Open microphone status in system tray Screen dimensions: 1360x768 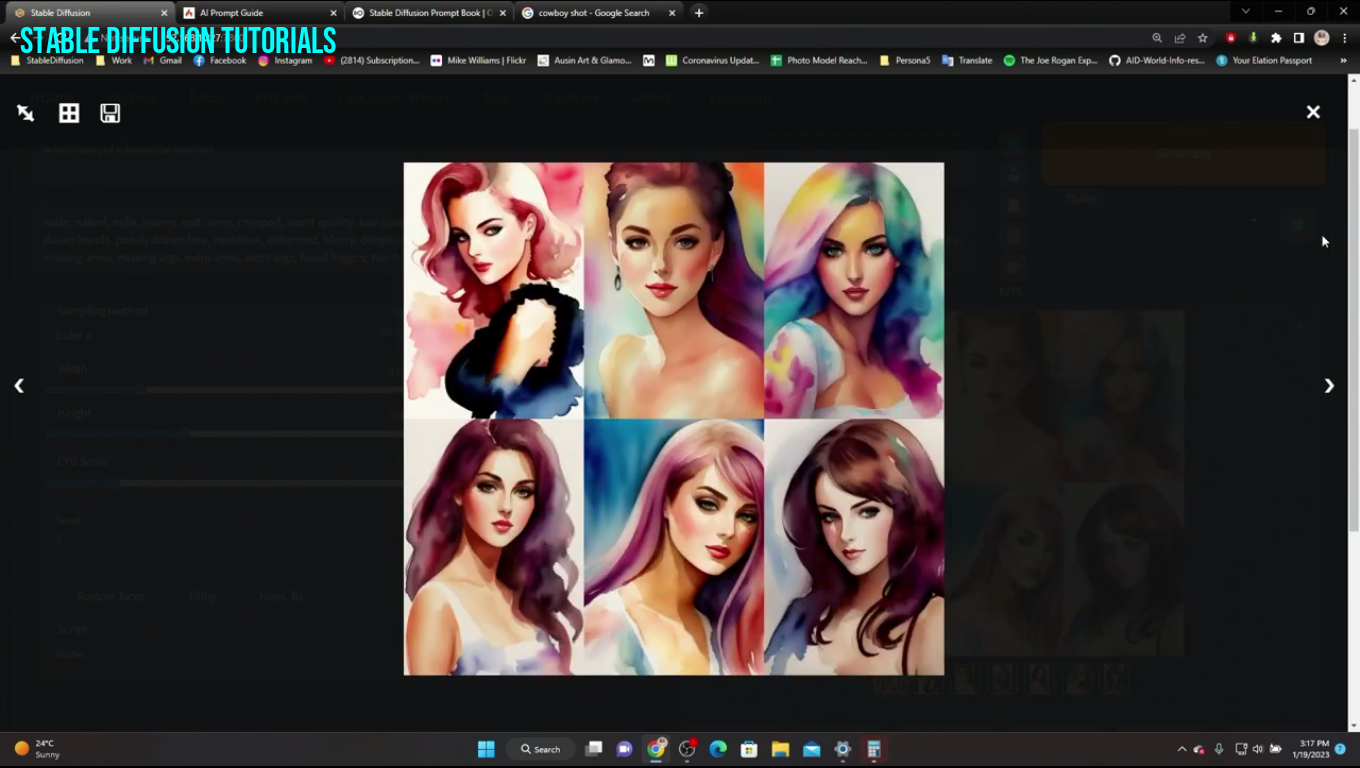coord(1219,749)
